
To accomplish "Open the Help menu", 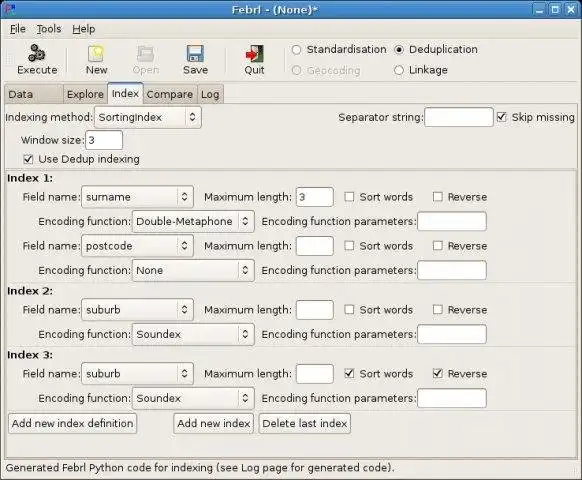I will click(x=84, y=29).
